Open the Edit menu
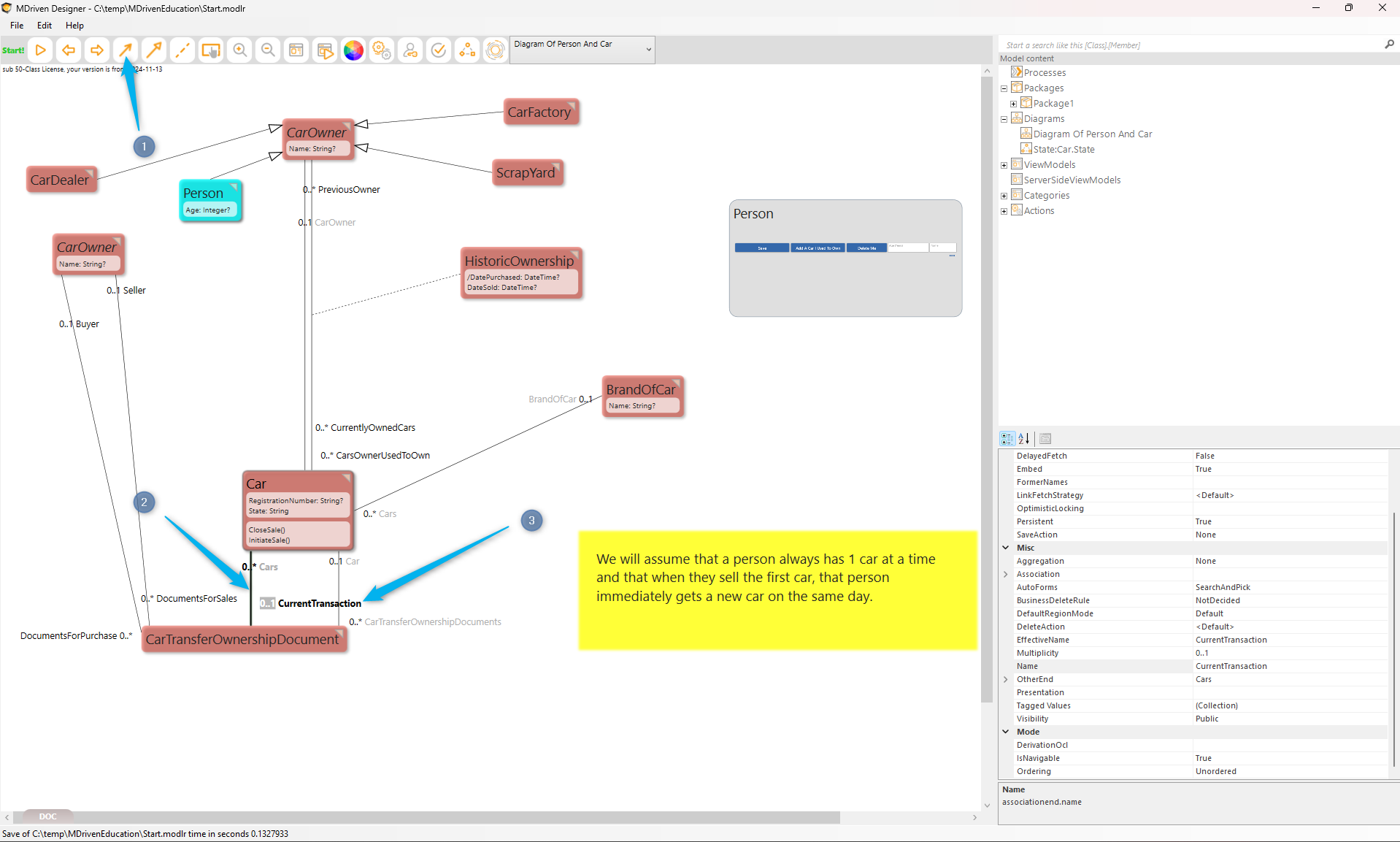 coord(45,26)
